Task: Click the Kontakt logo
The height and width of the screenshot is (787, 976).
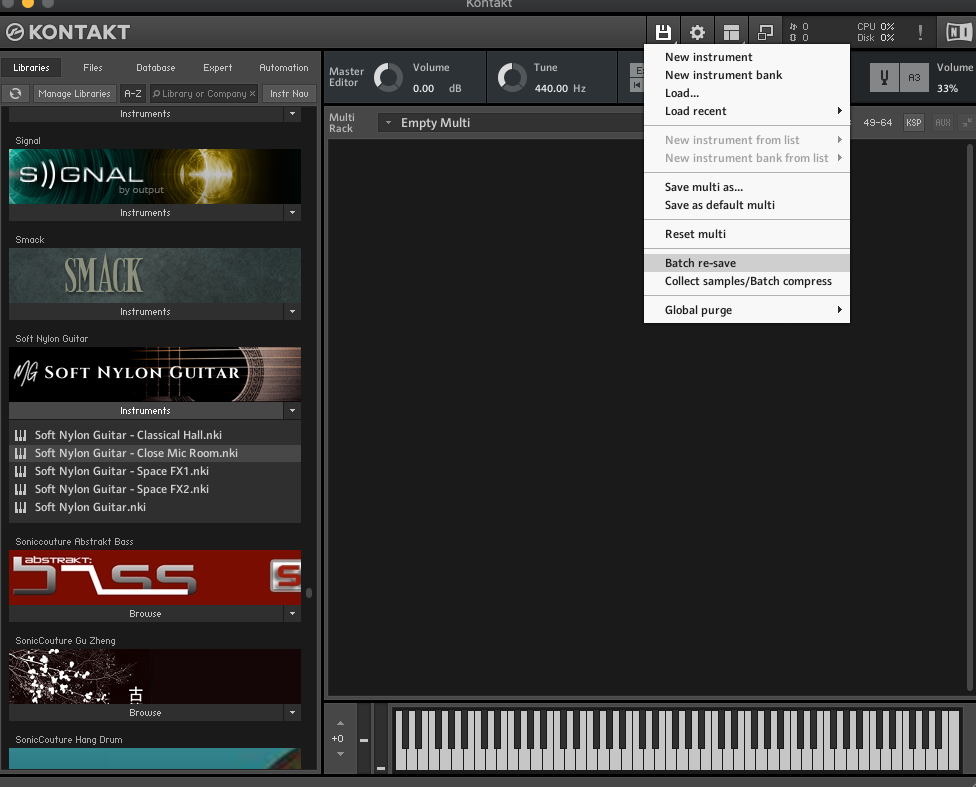Action: (68, 32)
